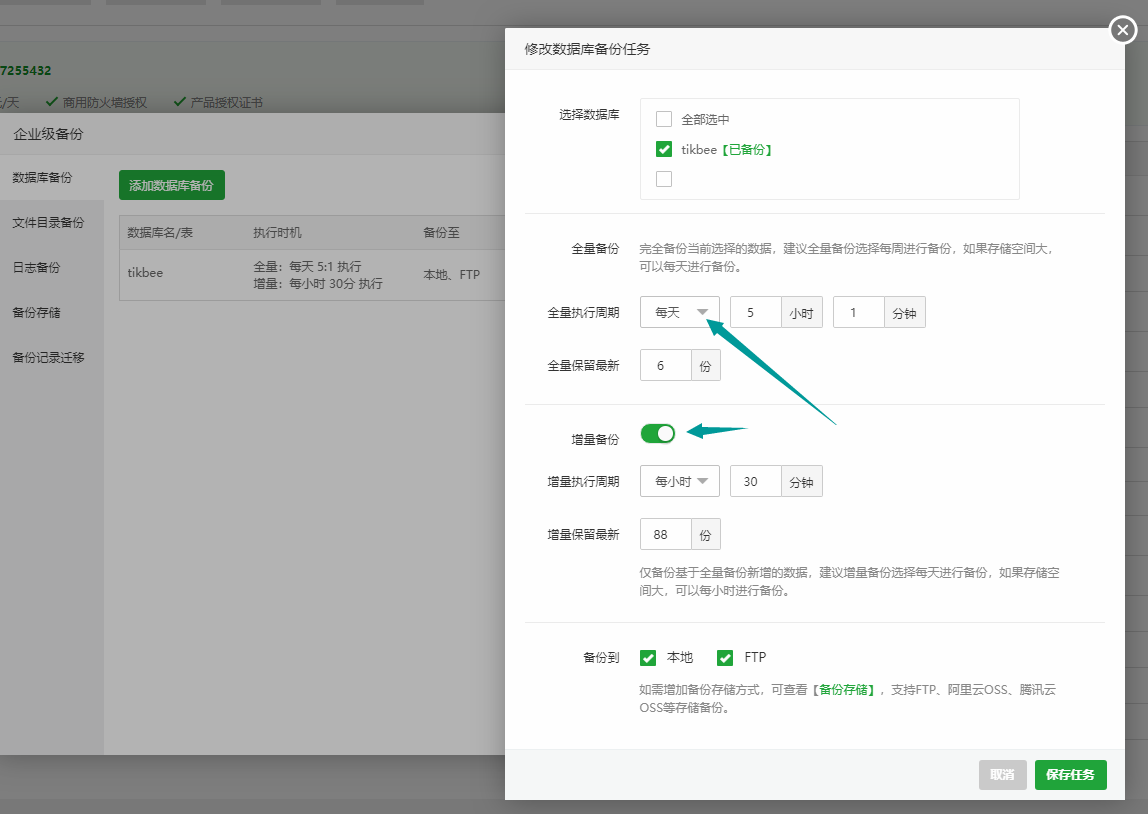Switch to the 文件目录备份 sidebar tab

[47, 222]
